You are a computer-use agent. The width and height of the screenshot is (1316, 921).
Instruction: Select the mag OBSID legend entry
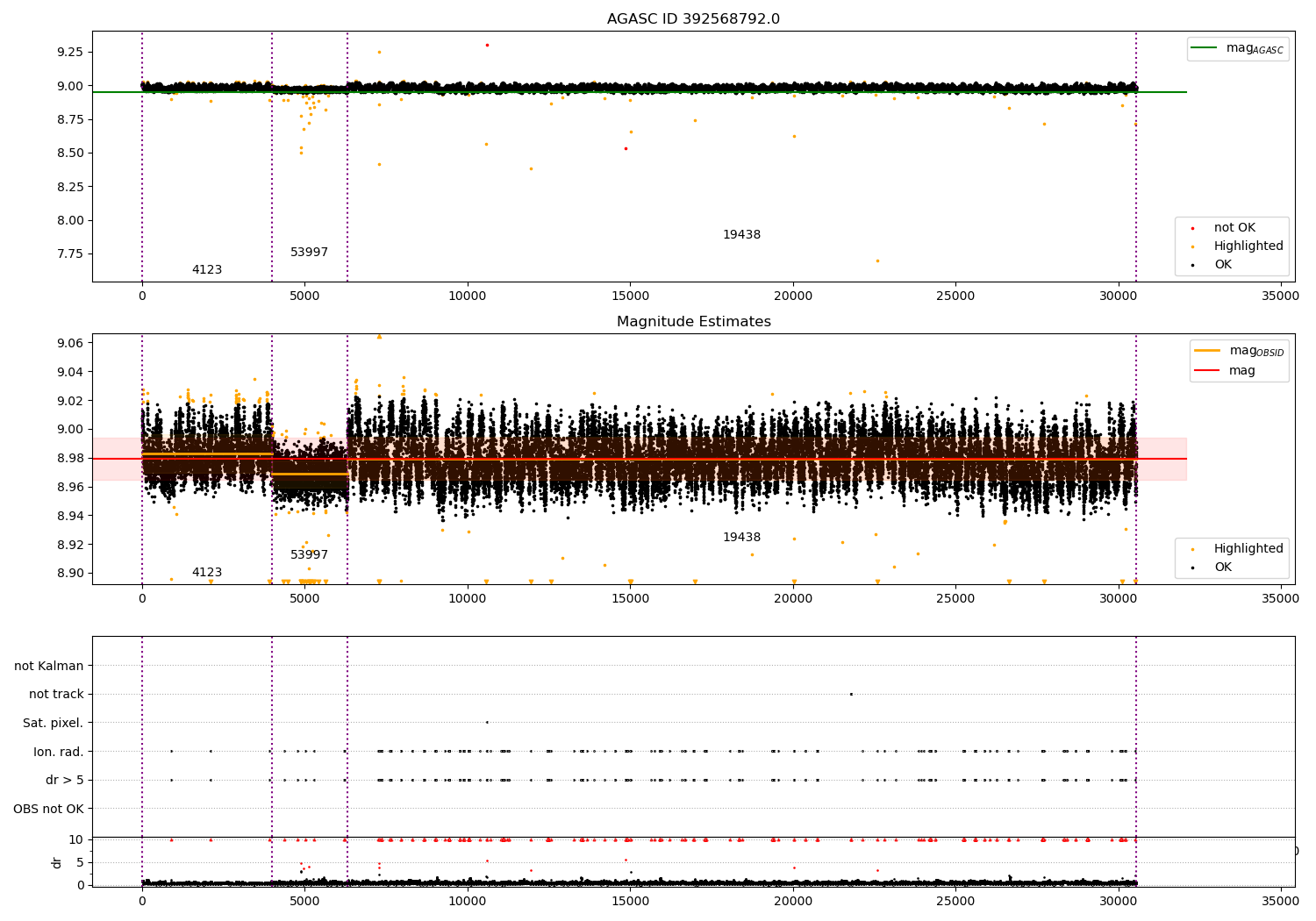tap(1238, 351)
